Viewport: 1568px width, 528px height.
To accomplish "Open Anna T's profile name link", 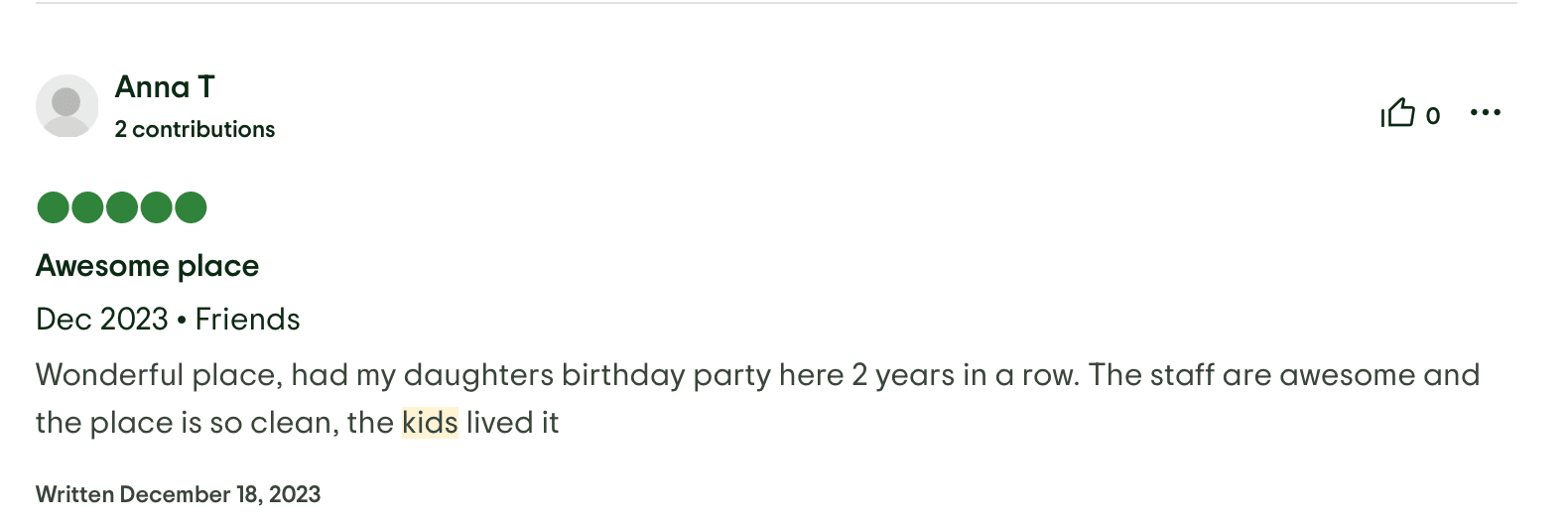I will click(x=165, y=87).
